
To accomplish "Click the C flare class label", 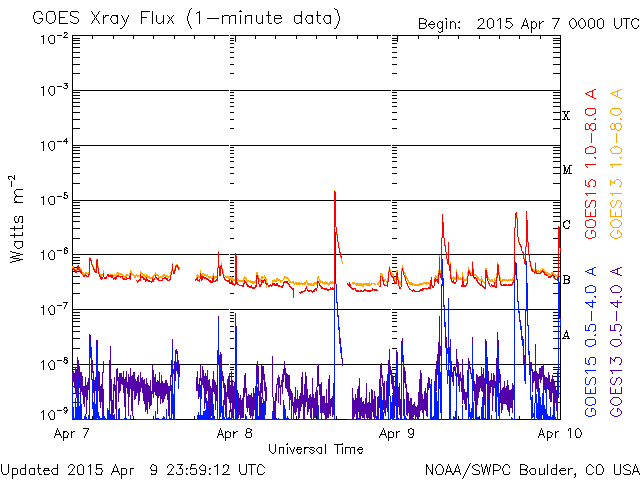I will (566, 225).
